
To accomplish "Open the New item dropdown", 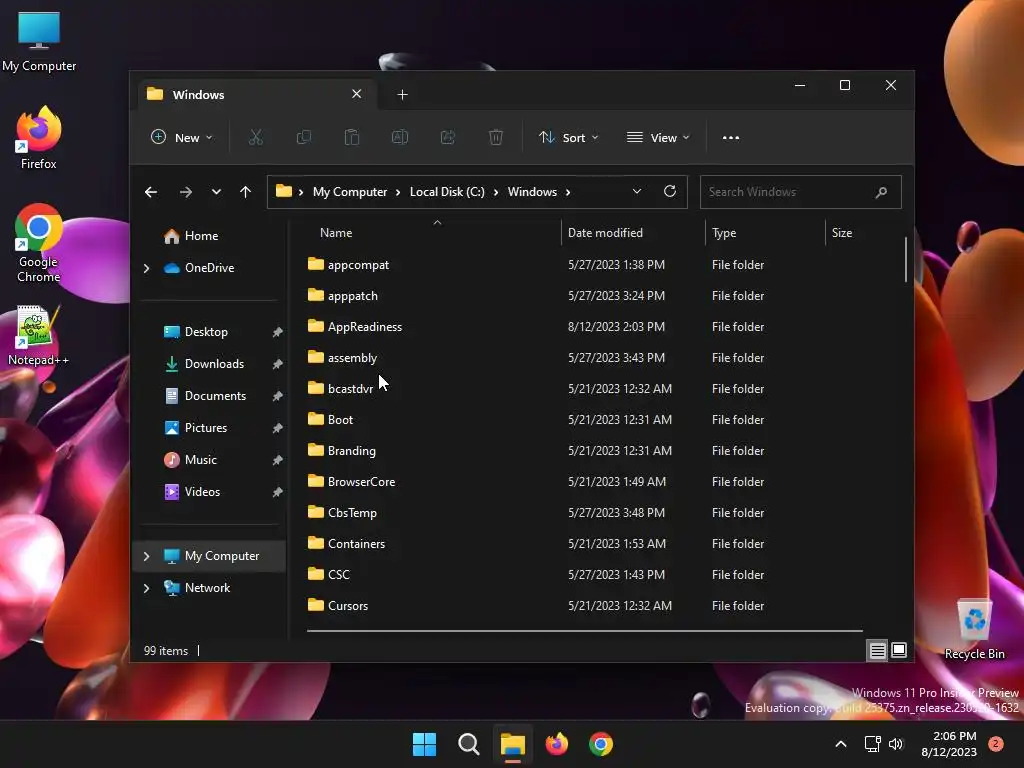I will point(182,137).
